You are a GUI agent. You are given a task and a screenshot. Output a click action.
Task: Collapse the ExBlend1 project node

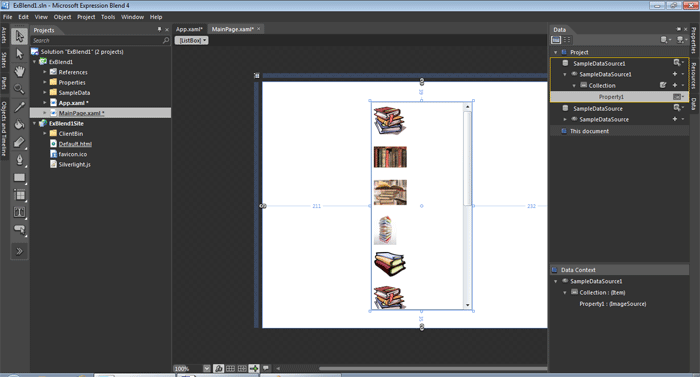pyautogui.click(x=35, y=62)
